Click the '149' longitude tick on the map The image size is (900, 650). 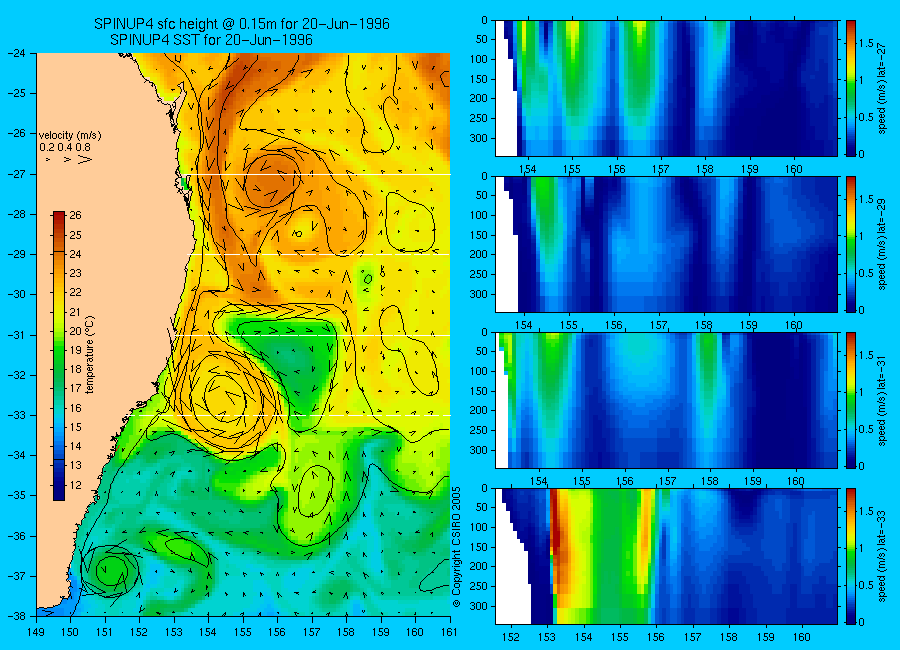coord(36,632)
